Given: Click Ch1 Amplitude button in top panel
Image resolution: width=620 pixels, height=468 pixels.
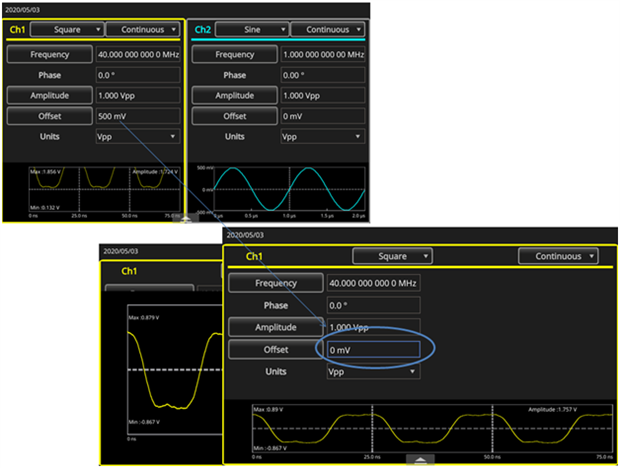Looking at the screenshot, I should [50, 96].
